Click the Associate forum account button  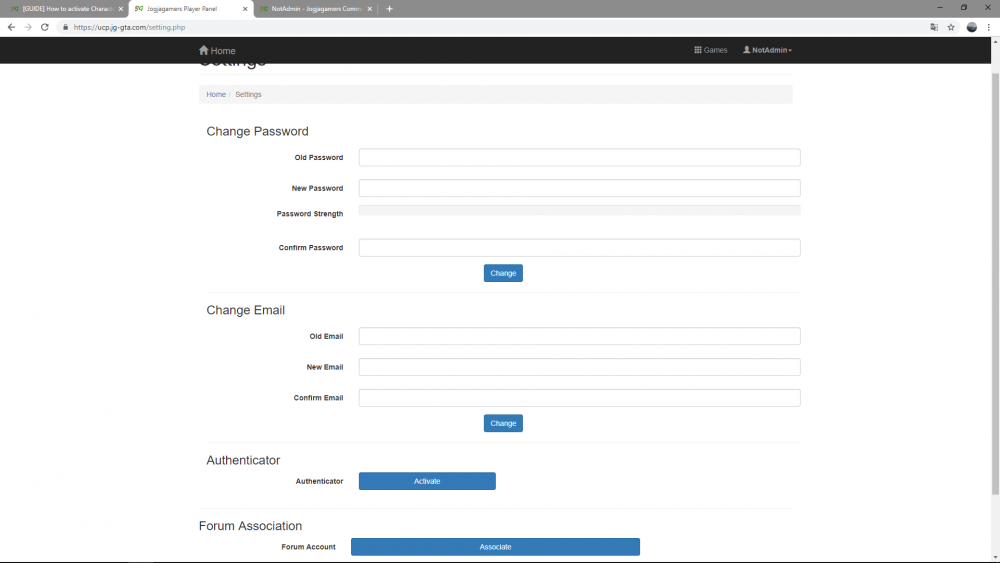pos(496,547)
